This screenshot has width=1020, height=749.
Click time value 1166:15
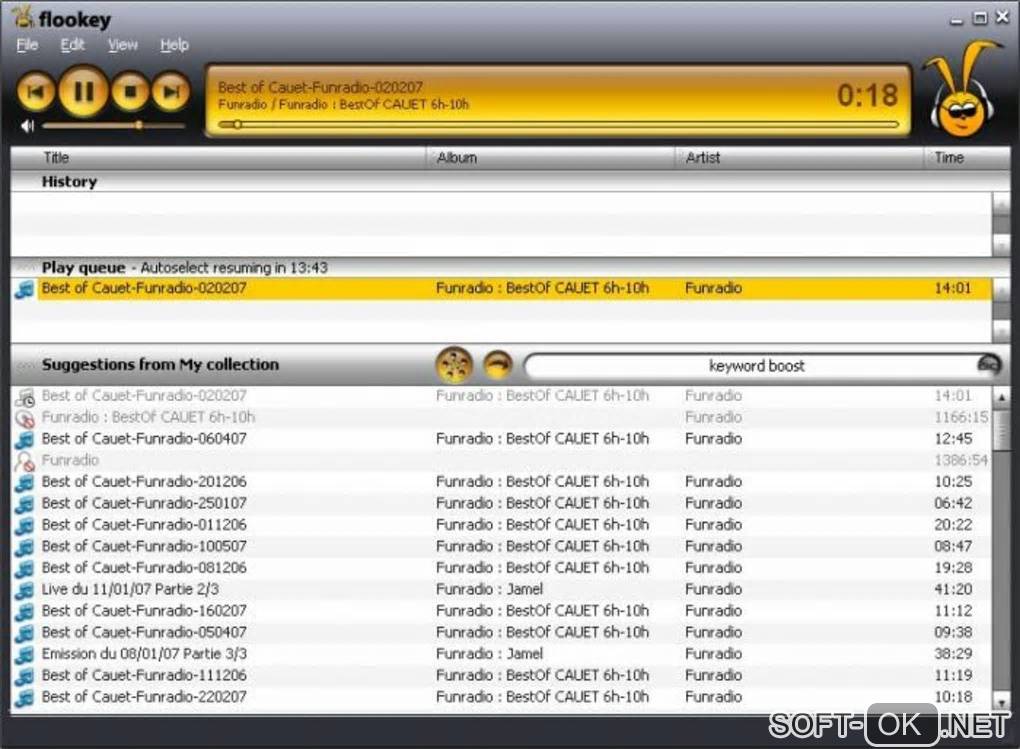click(x=961, y=417)
